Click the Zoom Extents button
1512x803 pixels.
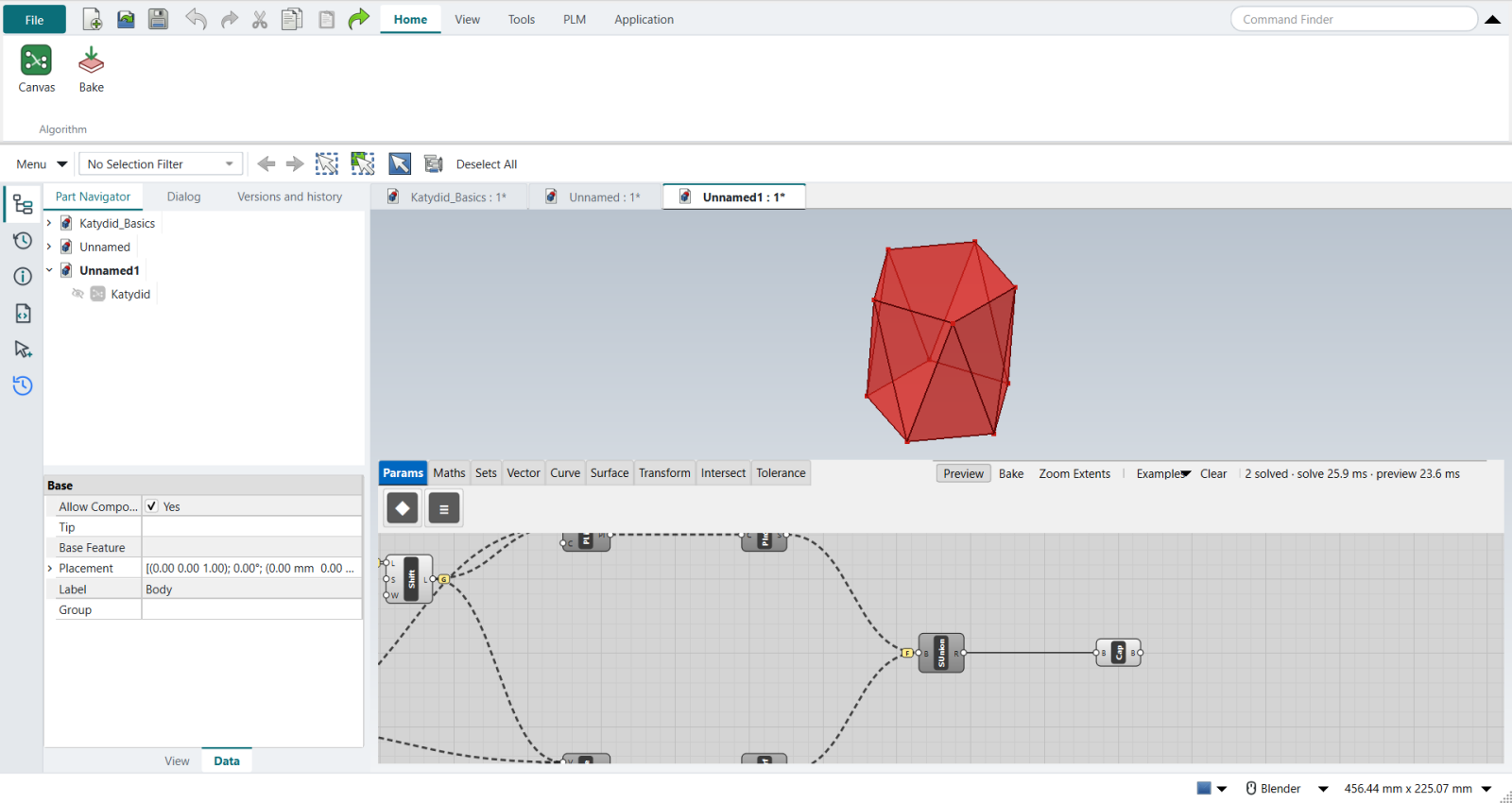1074,473
